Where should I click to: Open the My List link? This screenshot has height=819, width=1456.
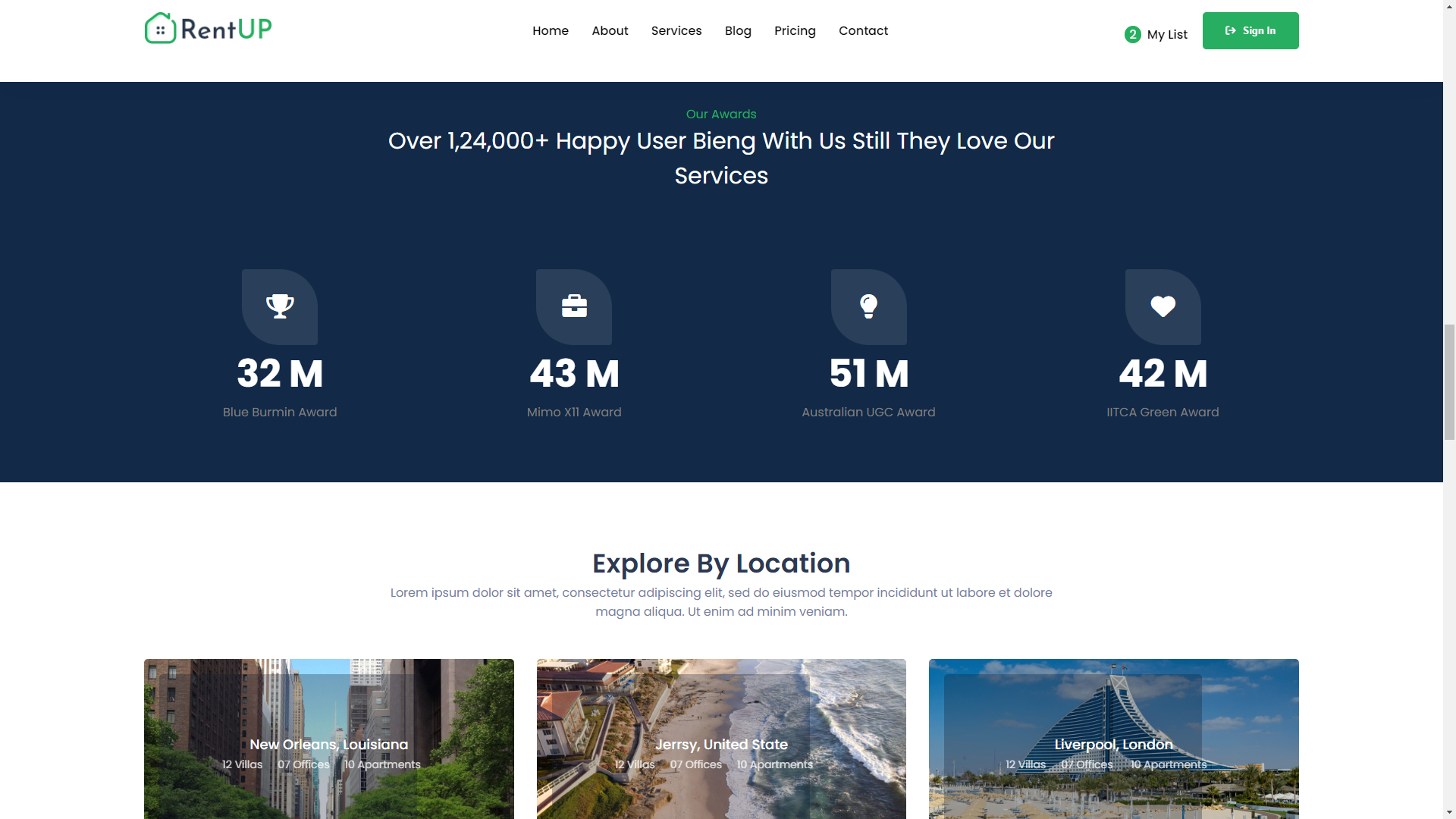(1166, 34)
